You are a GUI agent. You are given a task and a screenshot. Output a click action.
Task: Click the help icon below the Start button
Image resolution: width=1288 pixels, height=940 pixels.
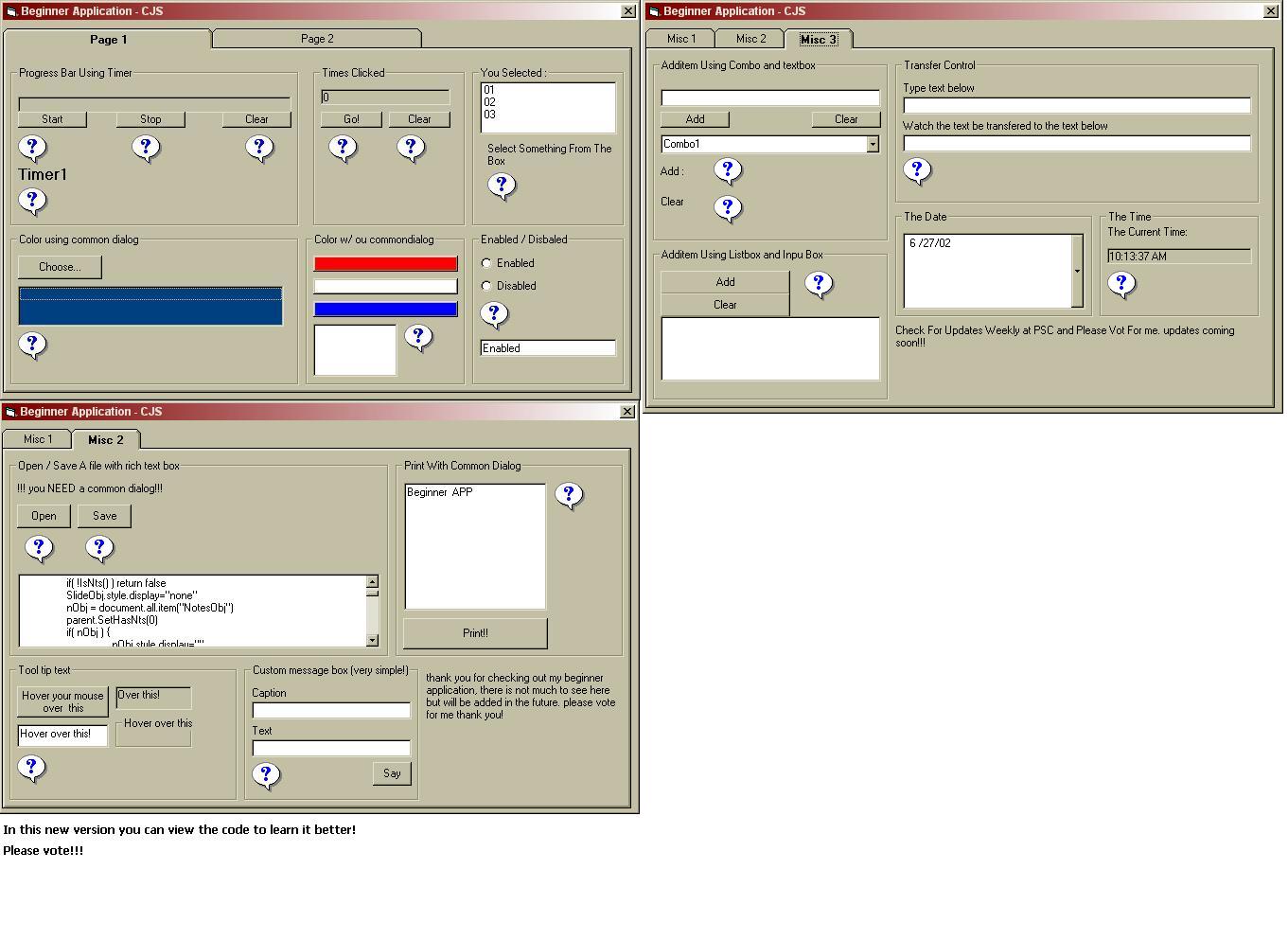tap(32, 148)
